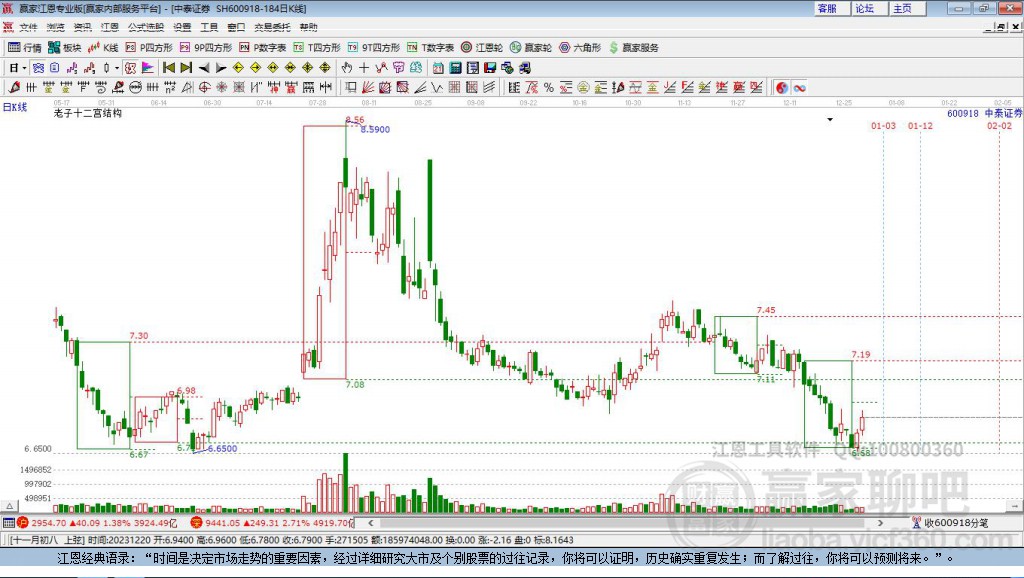Open the calculator icon in toolbar

(455, 68)
